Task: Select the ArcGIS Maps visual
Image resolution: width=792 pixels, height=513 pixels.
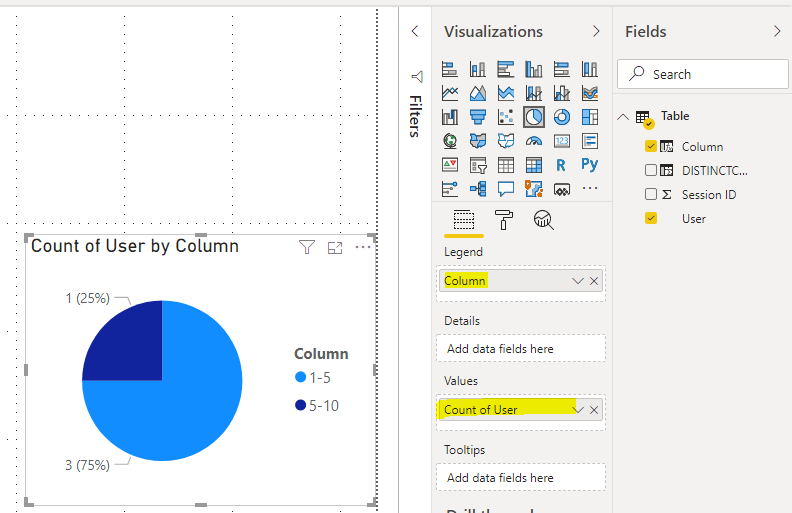Action: click(x=534, y=189)
